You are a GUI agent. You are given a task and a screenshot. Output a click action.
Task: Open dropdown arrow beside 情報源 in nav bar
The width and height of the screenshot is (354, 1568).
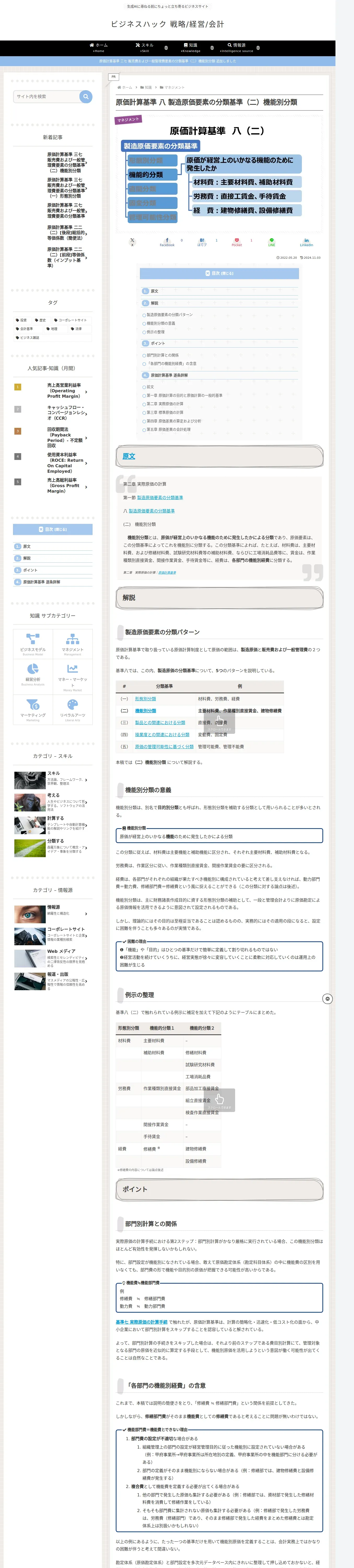click(258, 48)
